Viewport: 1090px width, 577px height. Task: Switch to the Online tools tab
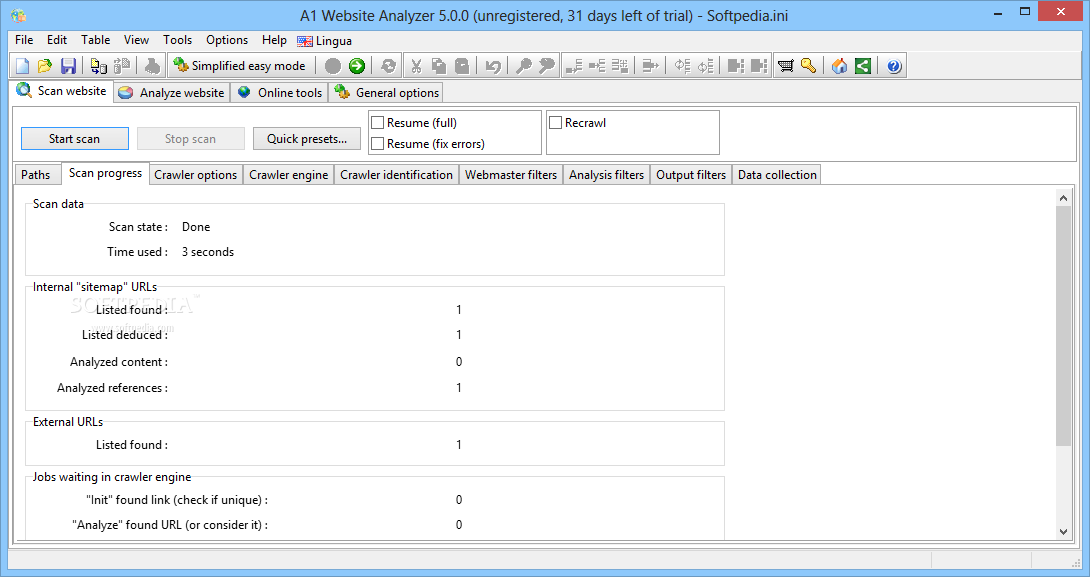point(279,92)
